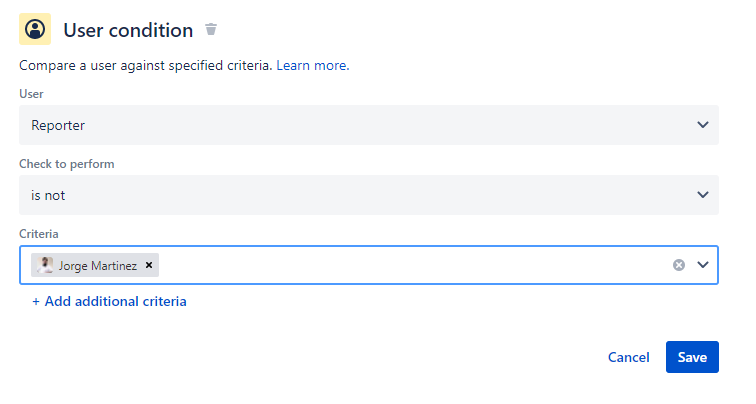Click the Criteria field label

point(39,234)
